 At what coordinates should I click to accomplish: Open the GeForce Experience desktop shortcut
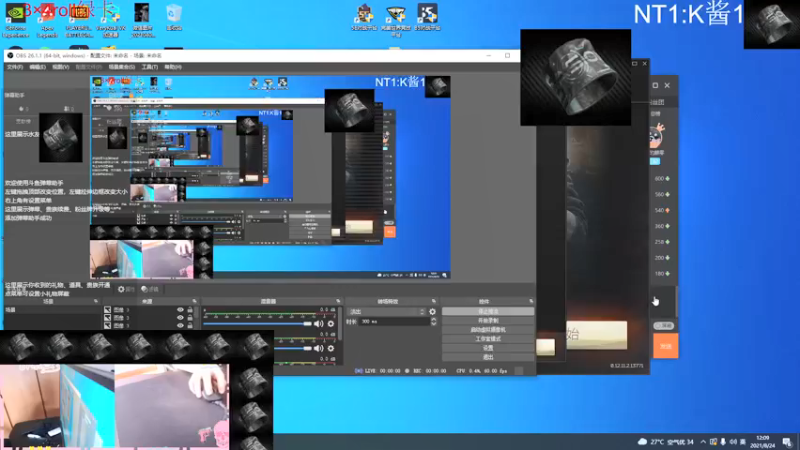(x=15, y=20)
